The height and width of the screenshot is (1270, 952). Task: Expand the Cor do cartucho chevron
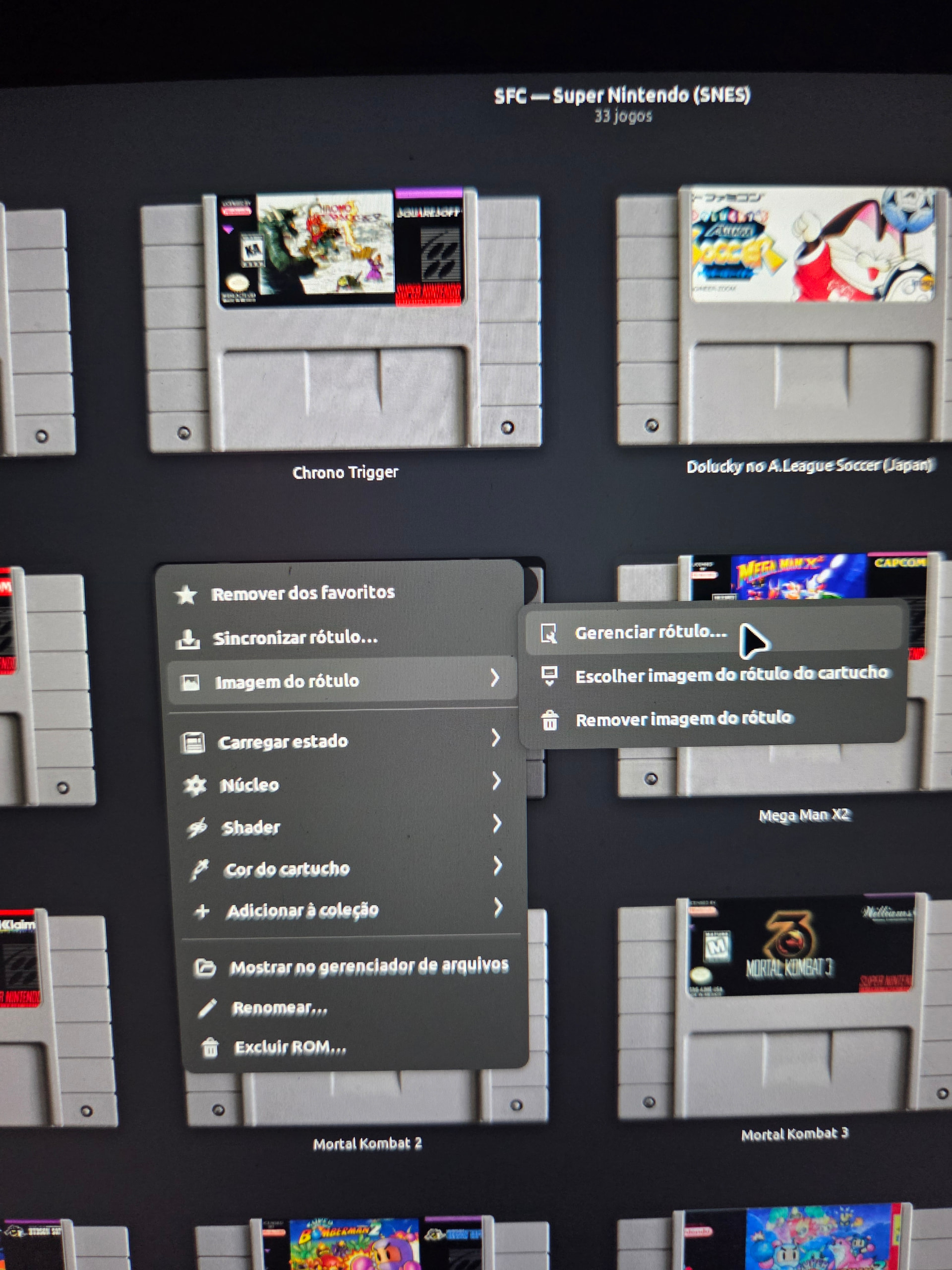[x=497, y=866]
